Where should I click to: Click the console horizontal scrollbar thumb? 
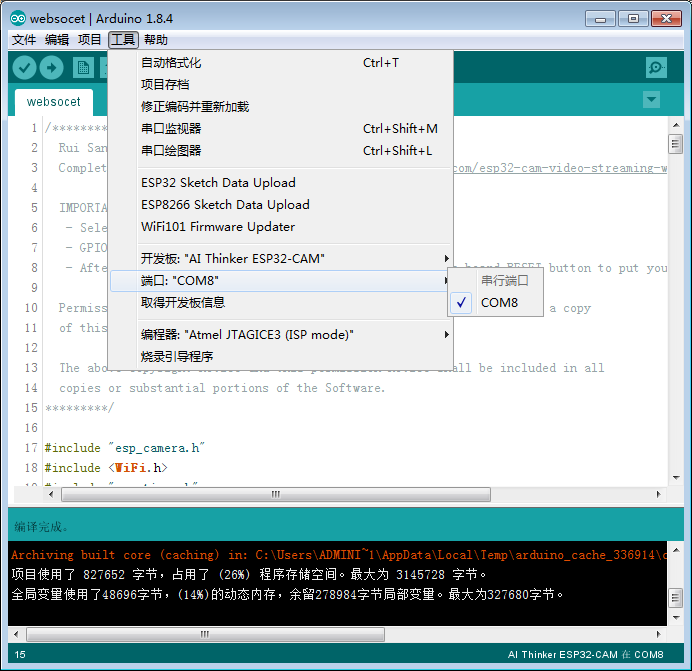(205, 635)
